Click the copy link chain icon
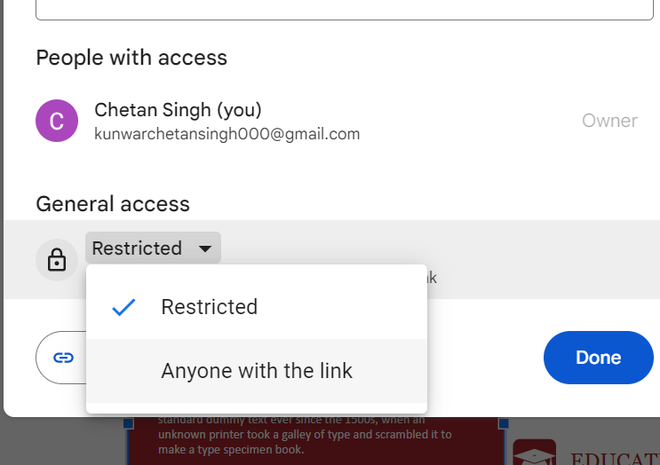 tap(64, 357)
